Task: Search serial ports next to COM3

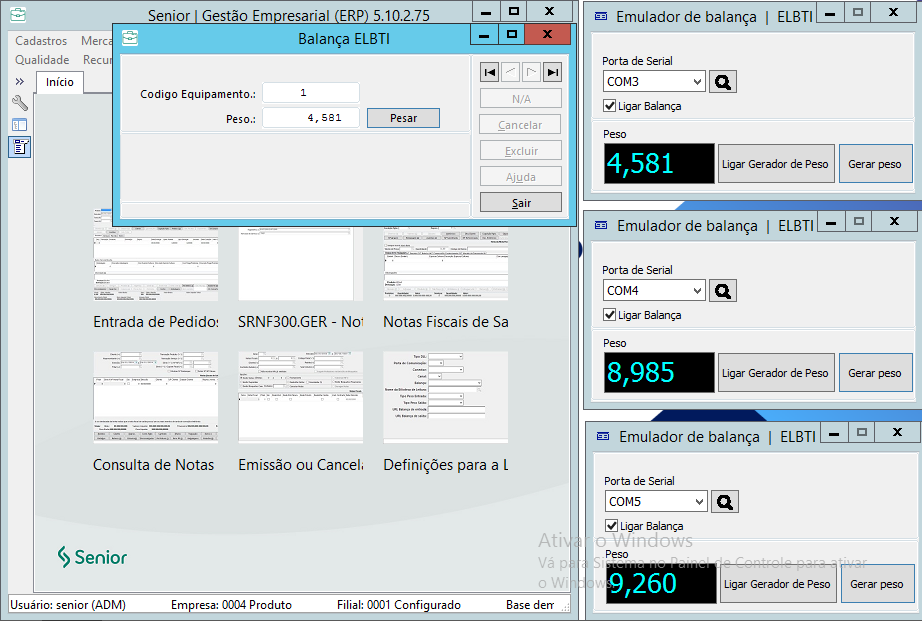Action: [x=722, y=81]
